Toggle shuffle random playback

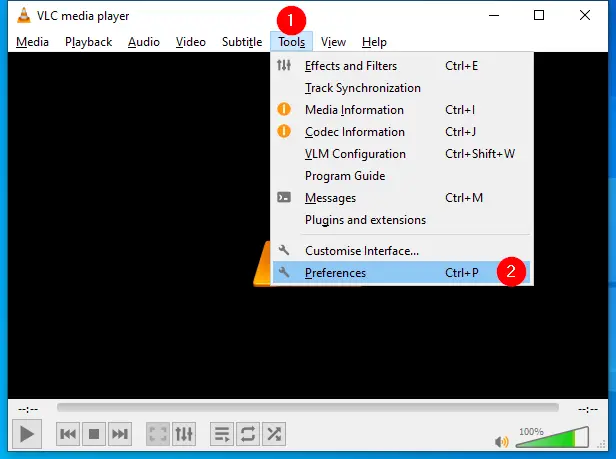274,434
